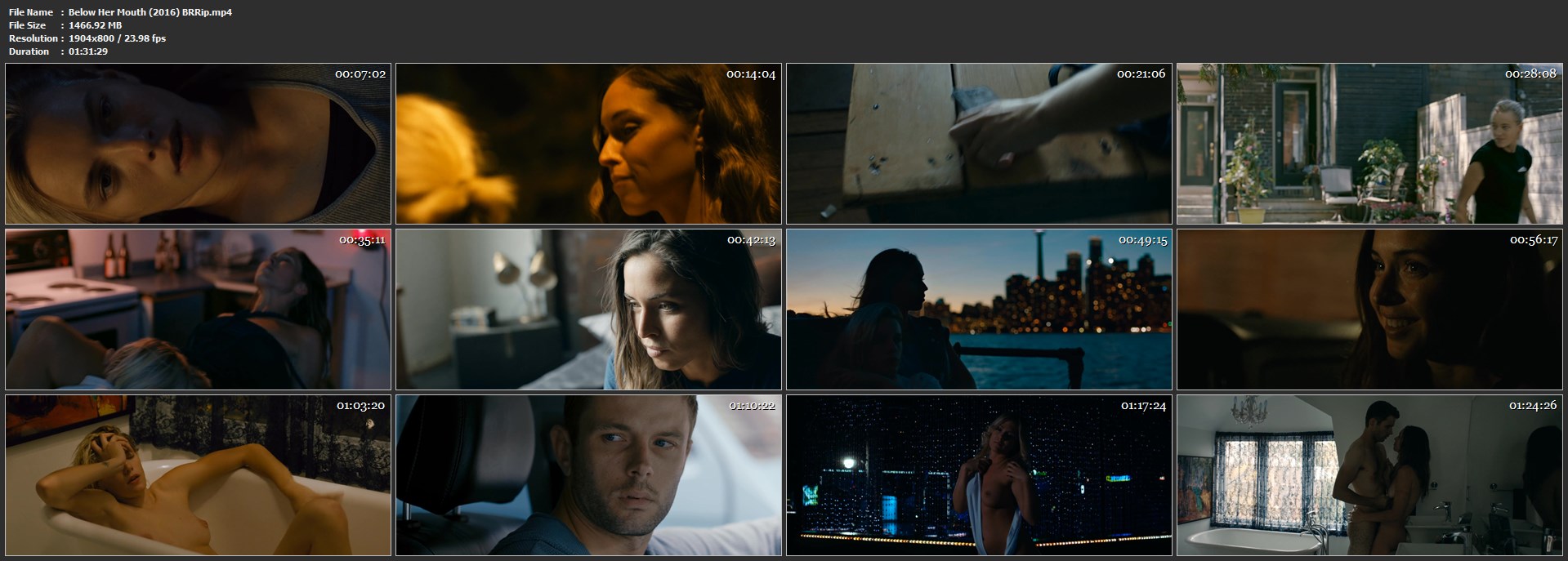This screenshot has height=561, width=1568.
Task: Click the '00:28:08' timestamp label
Action: pyautogui.click(x=1532, y=73)
